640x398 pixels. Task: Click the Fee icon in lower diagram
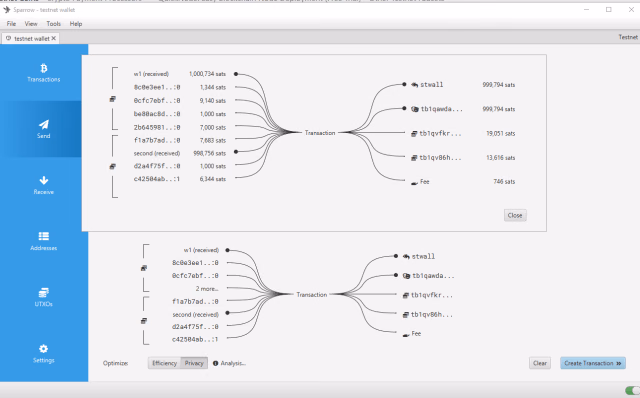pos(406,334)
